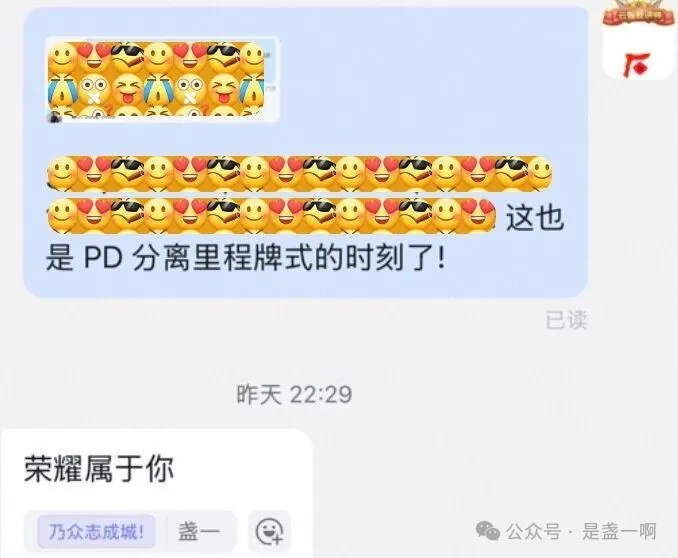678x558 pixels.
Task: Select the '乃众志成城!' reaction chip
Action: tap(96, 532)
